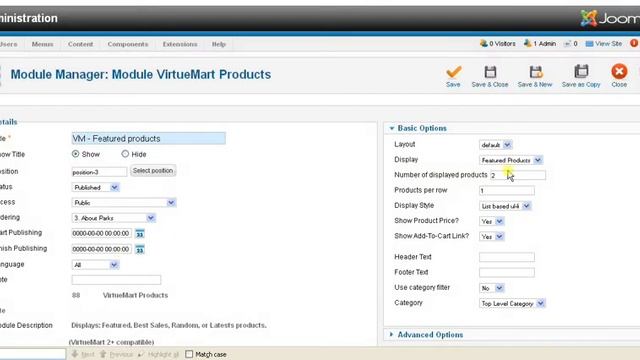This screenshot has width=640, height=360.
Task: Click find bar Next arrow
Action: coord(83,354)
